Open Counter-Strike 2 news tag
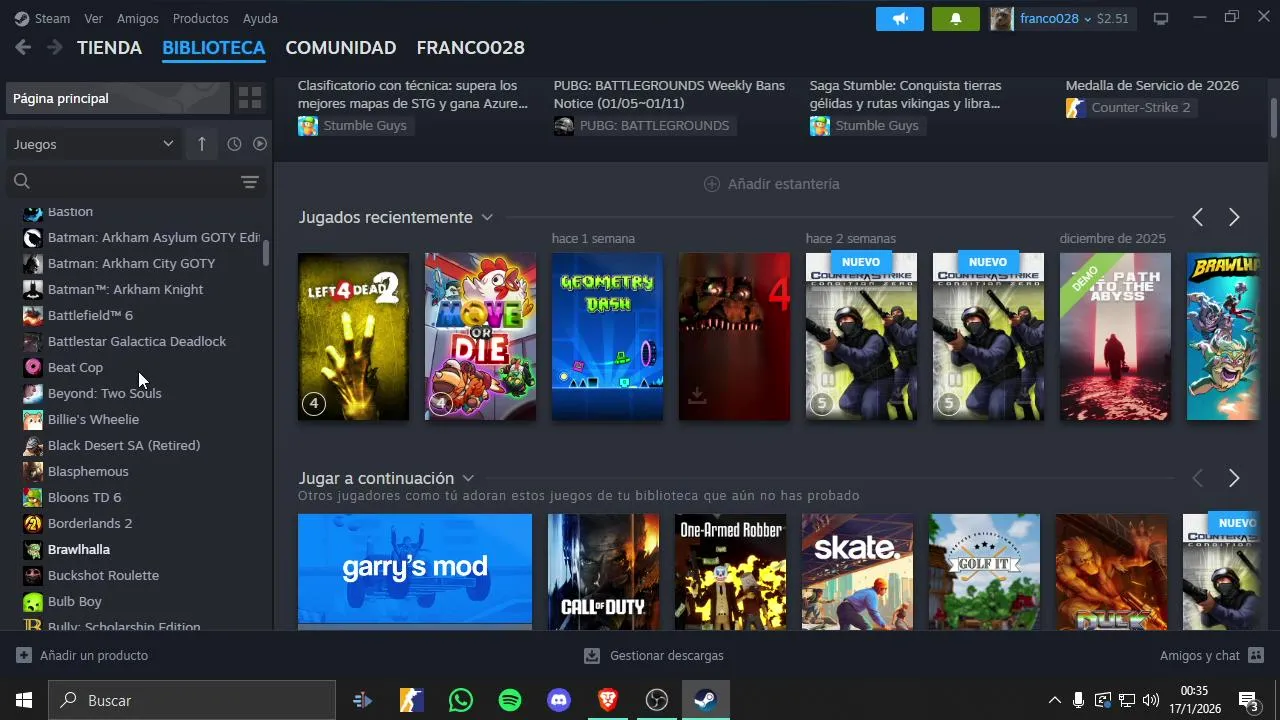The width and height of the screenshot is (1280, 720). (1132, 107)
